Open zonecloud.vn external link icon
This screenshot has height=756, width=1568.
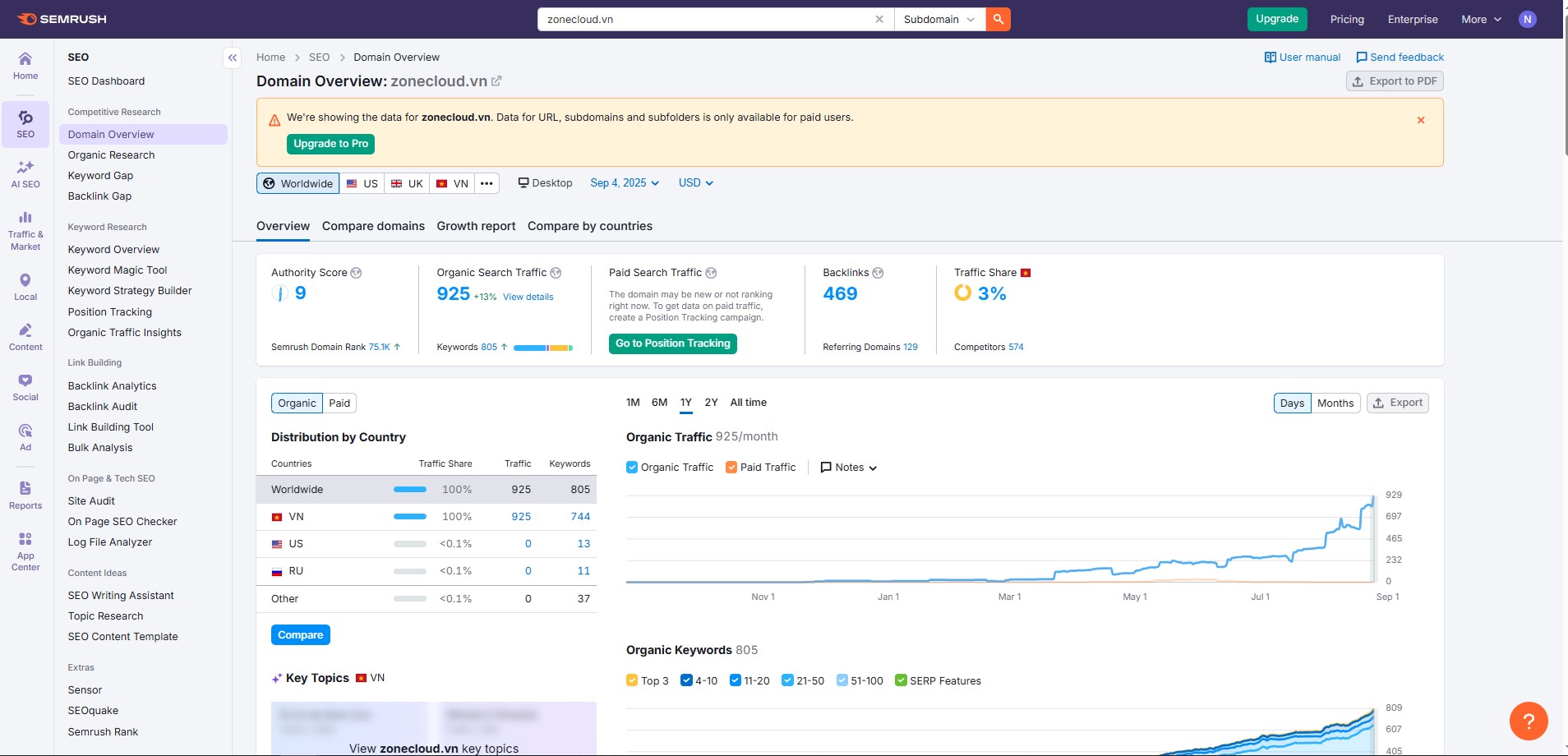pos(496,81)
